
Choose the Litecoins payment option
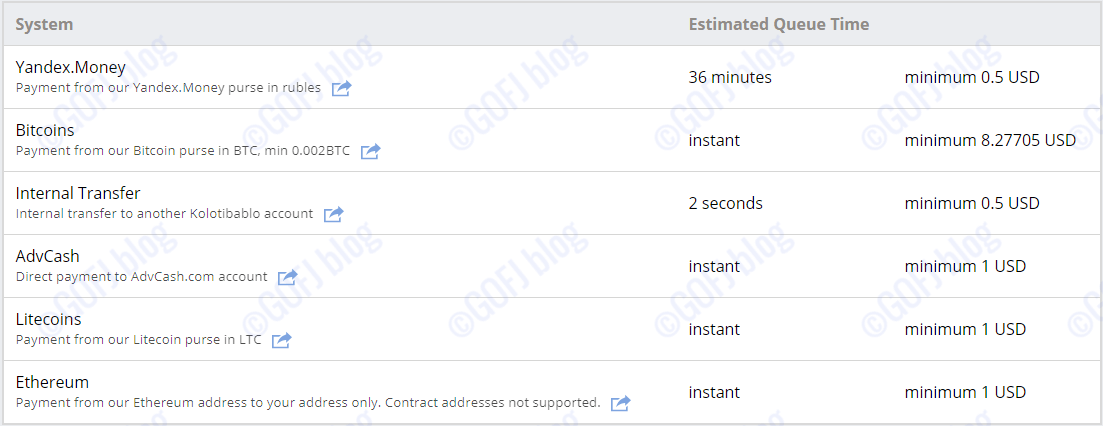click(49, 319)
